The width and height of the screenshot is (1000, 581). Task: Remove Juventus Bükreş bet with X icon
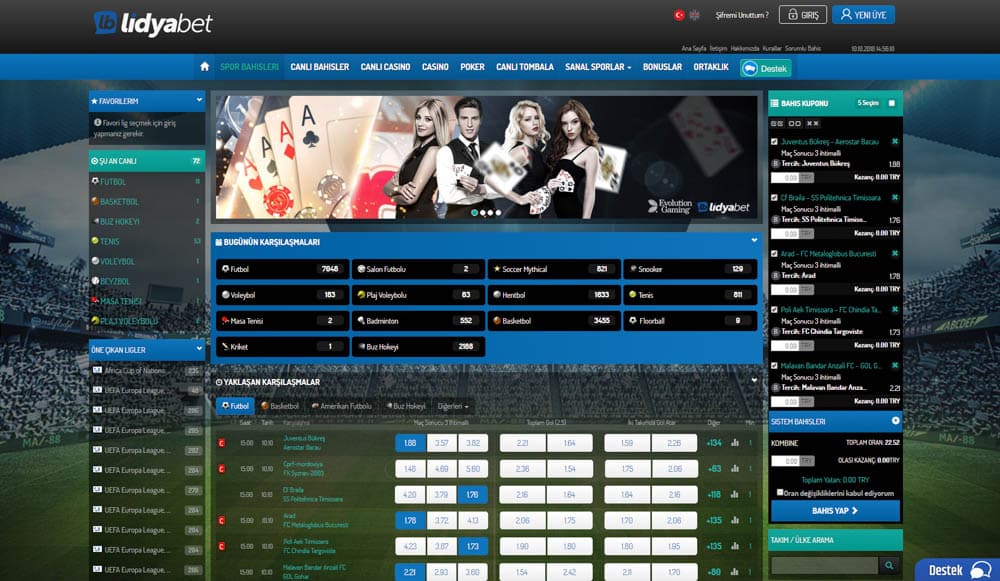(895, 142)
